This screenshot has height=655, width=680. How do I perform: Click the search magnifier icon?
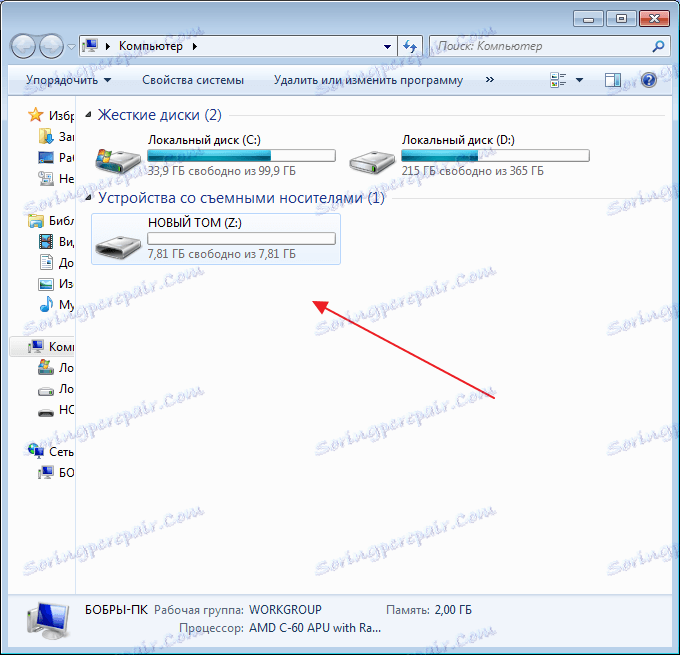pos(658,46)
